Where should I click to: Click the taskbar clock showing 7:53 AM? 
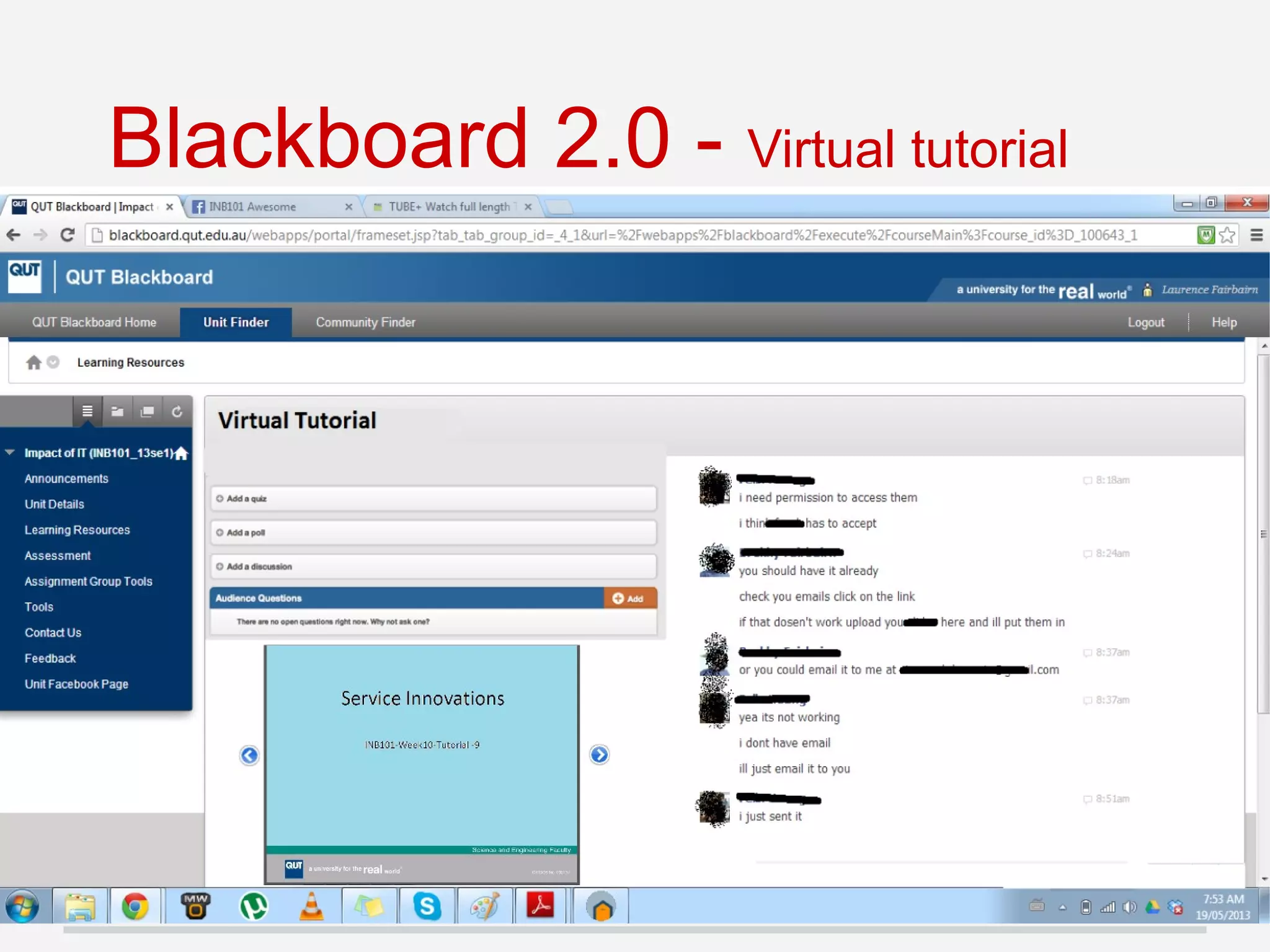coord(1223,907)
